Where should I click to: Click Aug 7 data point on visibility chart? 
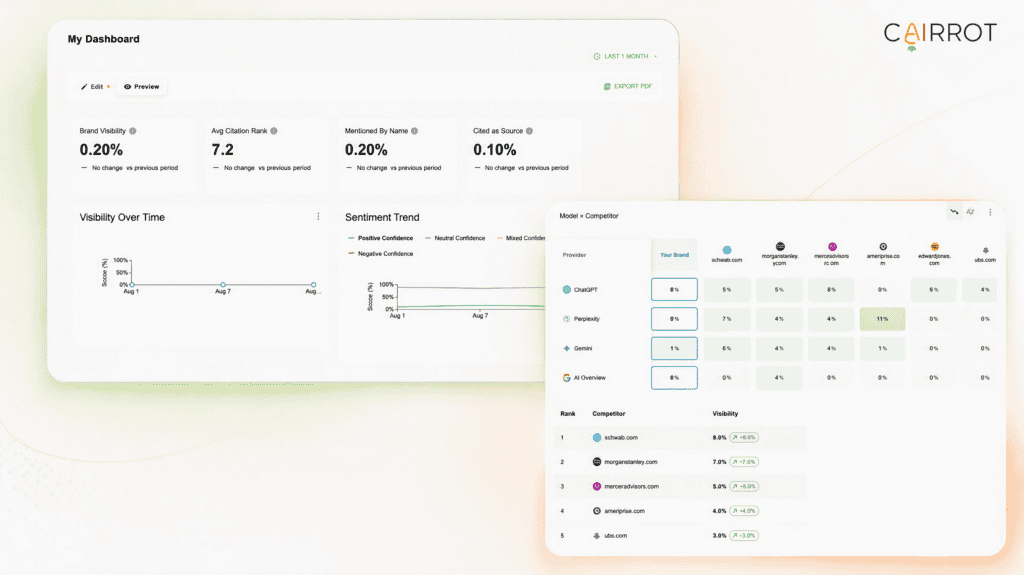tap(223, 285)
